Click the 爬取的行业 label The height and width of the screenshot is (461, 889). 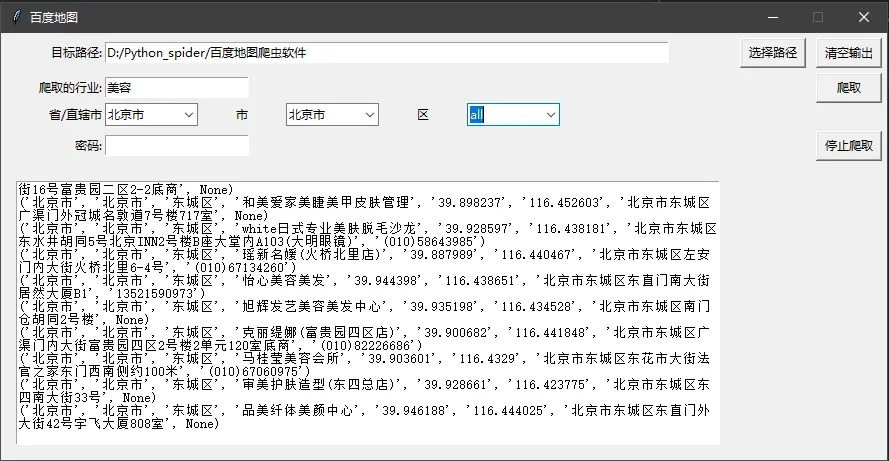(70, 88)
